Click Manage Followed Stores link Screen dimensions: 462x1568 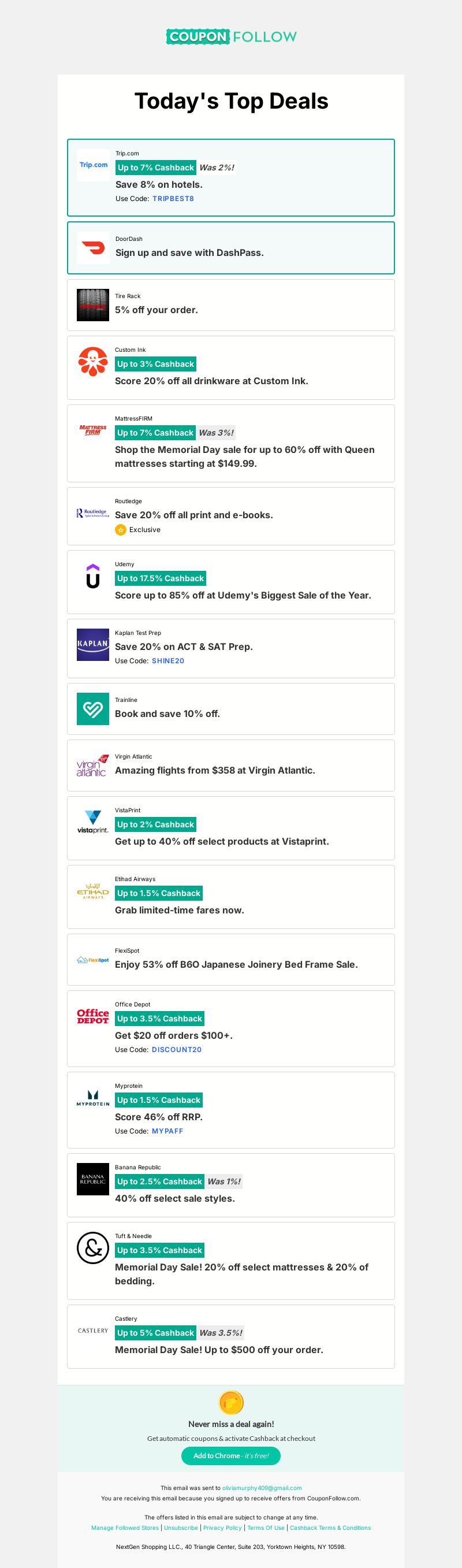pos(125,1527)
